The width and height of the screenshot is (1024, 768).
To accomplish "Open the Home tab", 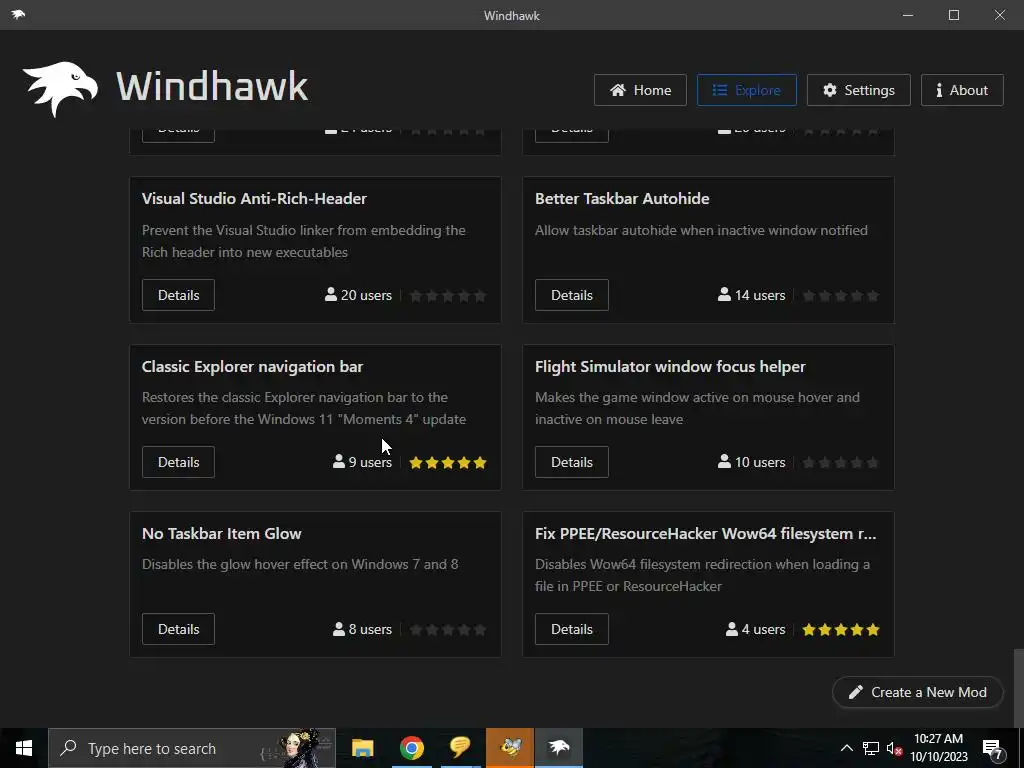I will coord(640,90).
